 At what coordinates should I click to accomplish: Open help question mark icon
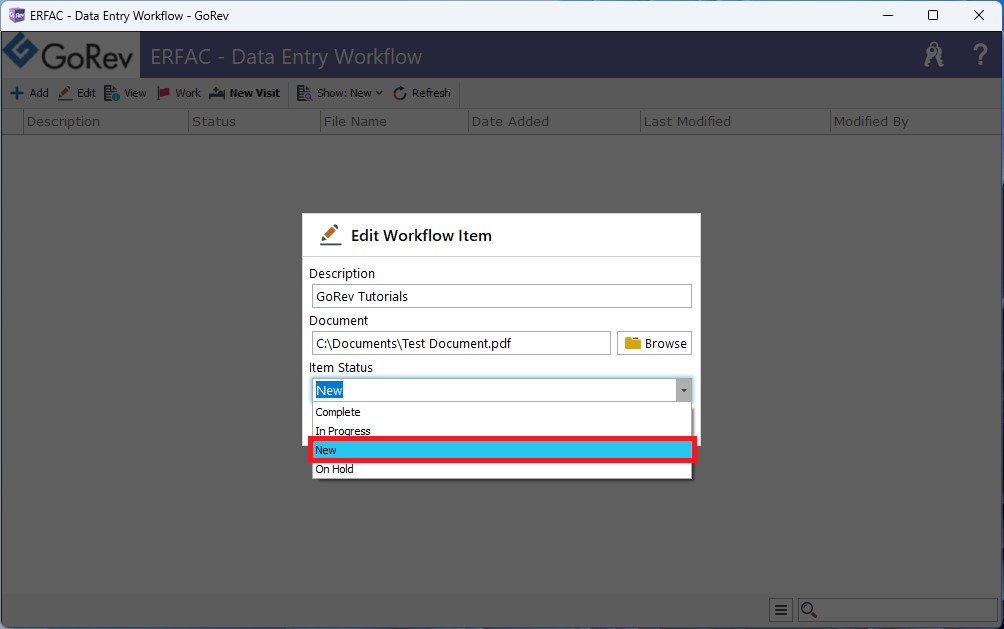click(980, 55)
